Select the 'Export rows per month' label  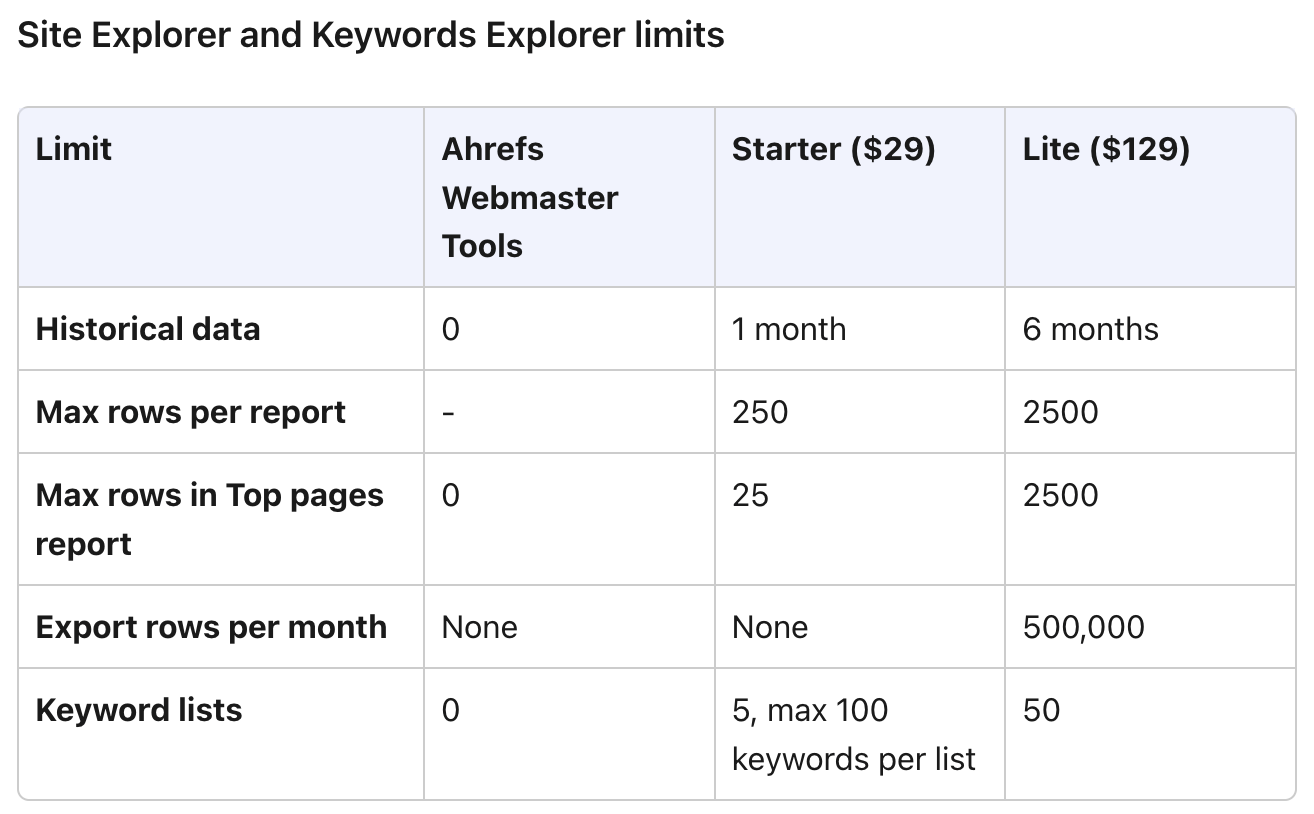pos(211,628)
